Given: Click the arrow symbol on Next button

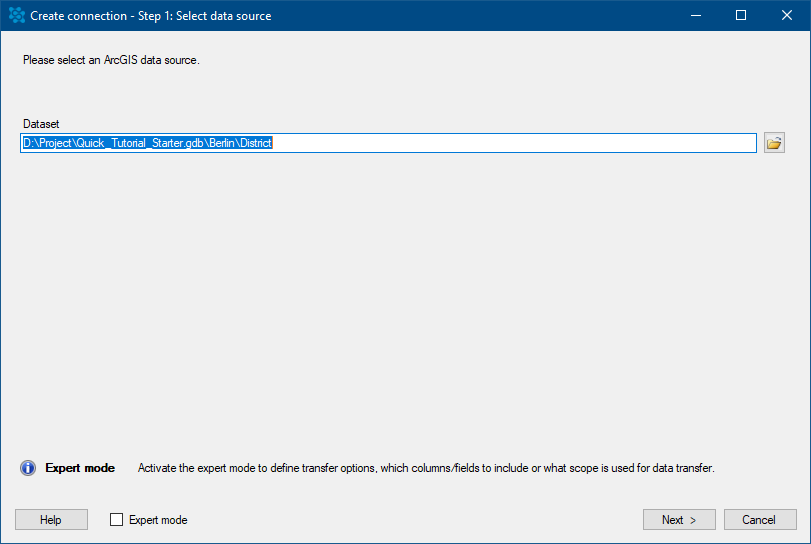Looking at the screenshot, I should point(693,520).
